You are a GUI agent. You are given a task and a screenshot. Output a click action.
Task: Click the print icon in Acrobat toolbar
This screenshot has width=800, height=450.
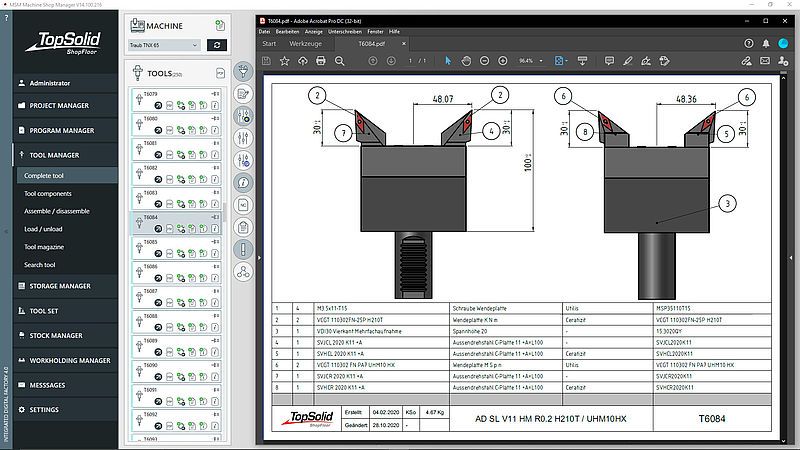(x=321, y=61)
